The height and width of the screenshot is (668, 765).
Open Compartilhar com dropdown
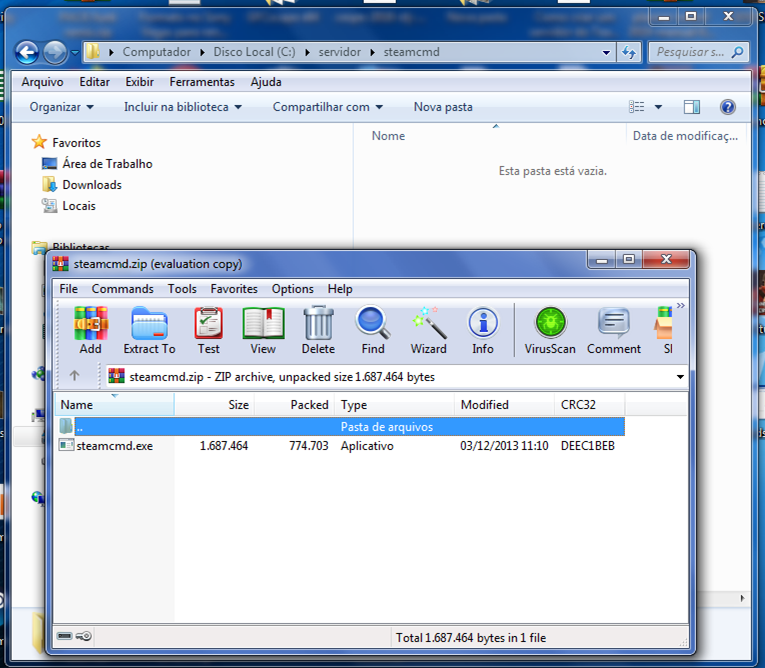327,107
